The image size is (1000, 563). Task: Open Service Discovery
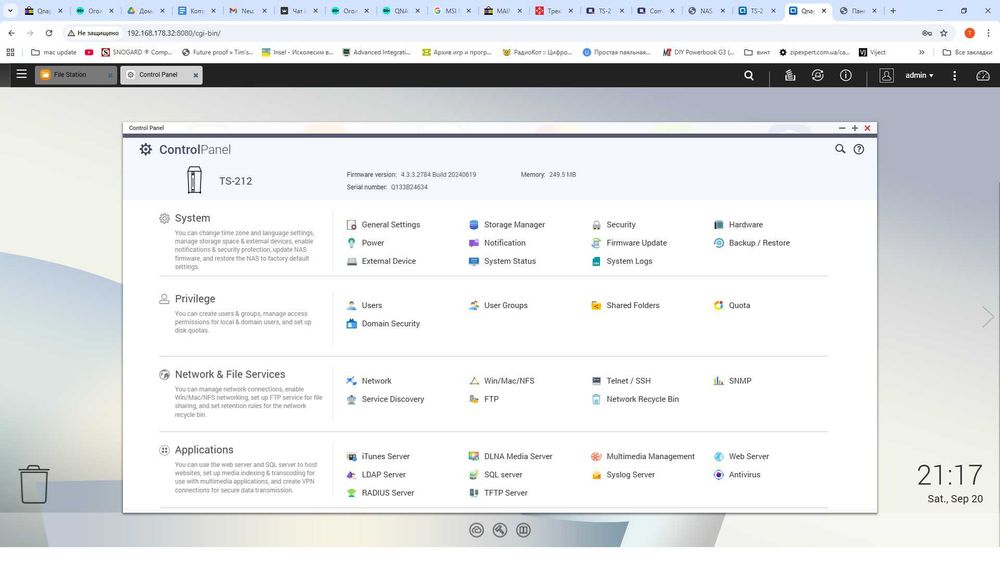click(385, 399)
